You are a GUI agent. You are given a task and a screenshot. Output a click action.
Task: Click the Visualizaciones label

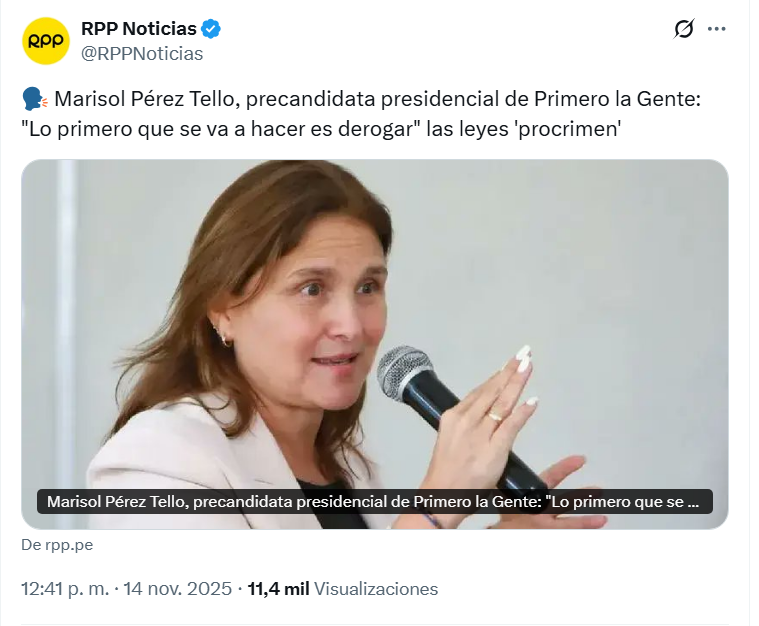point(376,589)
